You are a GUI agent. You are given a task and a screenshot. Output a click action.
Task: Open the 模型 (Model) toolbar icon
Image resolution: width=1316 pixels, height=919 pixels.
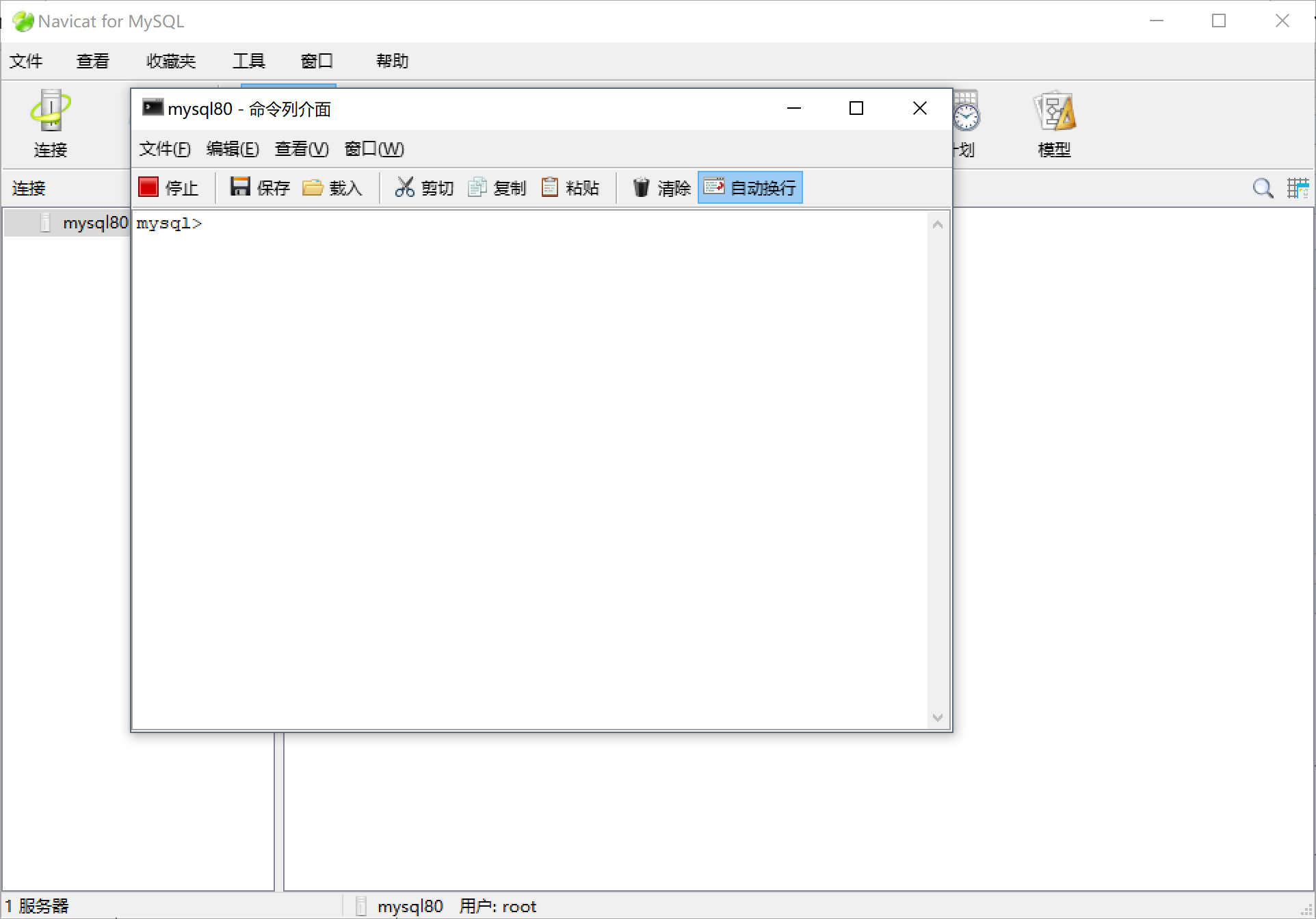[x=1054, y=123]
